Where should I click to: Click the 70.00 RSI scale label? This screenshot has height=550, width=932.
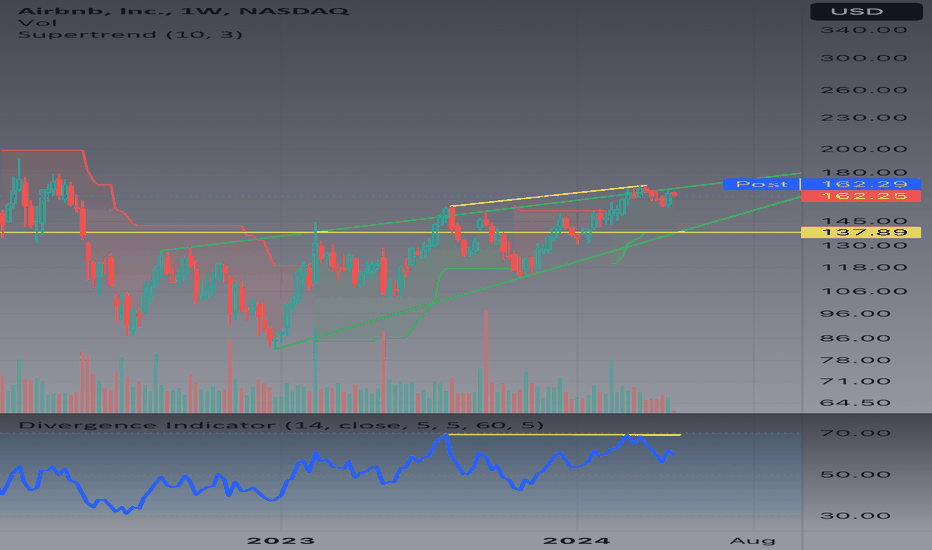pyautogui.click(x=855, y=433)
